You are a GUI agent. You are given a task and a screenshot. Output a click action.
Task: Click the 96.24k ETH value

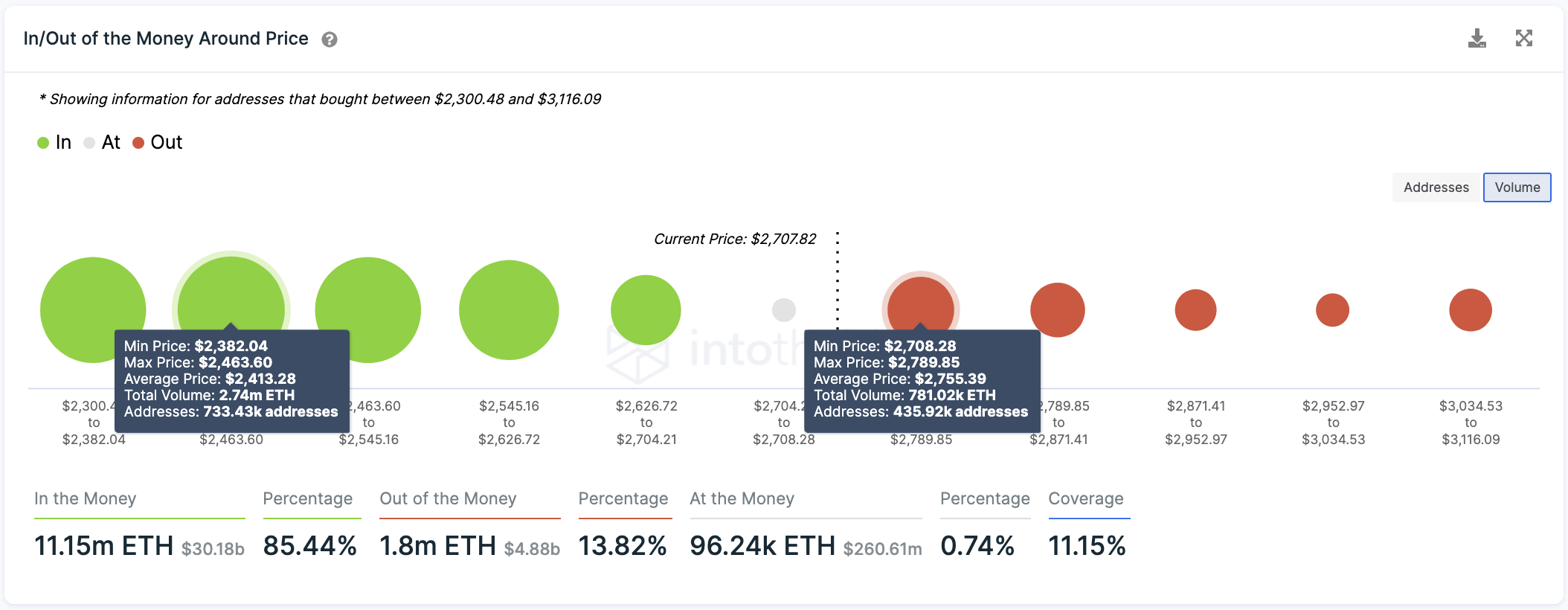tap(762, 546)
